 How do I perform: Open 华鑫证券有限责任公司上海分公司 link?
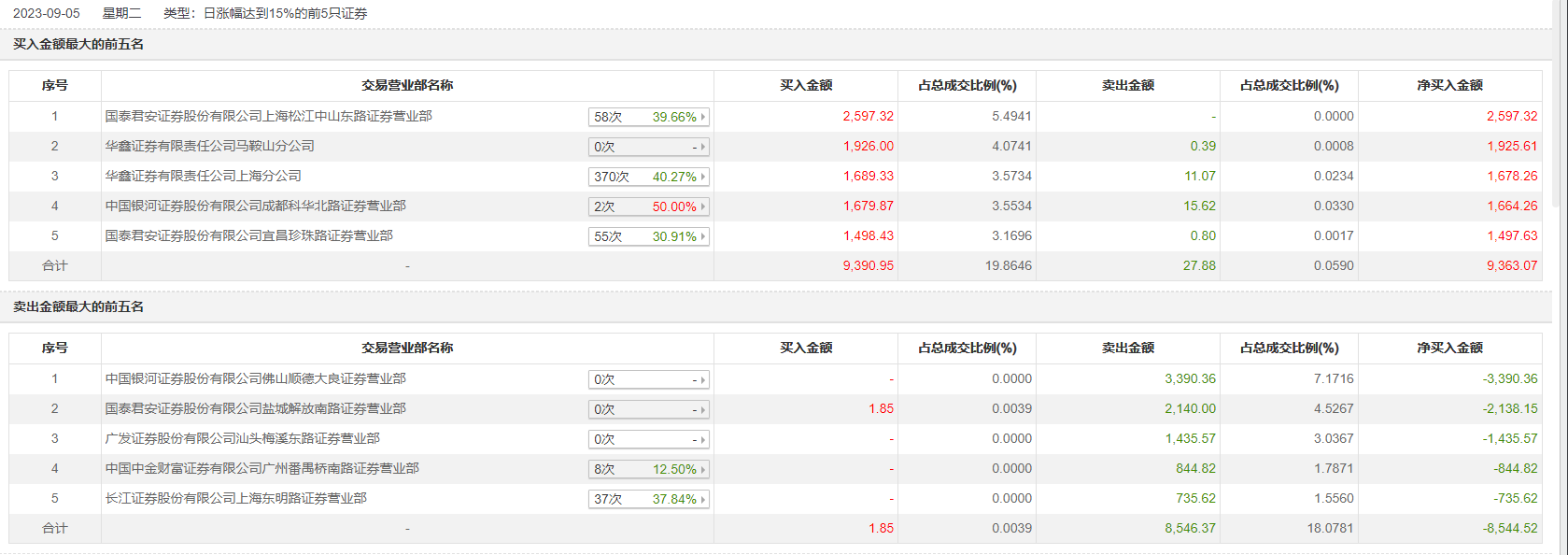[203, 177]
